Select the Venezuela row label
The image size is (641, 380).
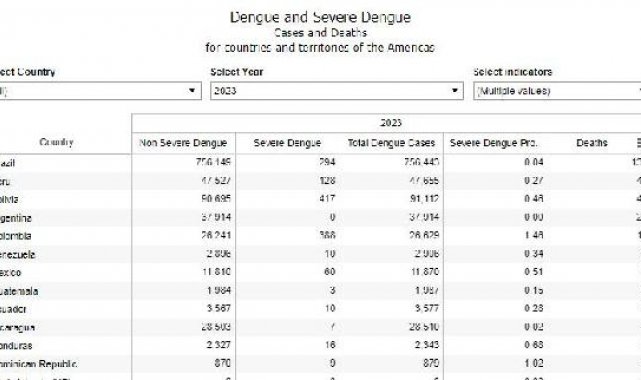pos(18,255)
